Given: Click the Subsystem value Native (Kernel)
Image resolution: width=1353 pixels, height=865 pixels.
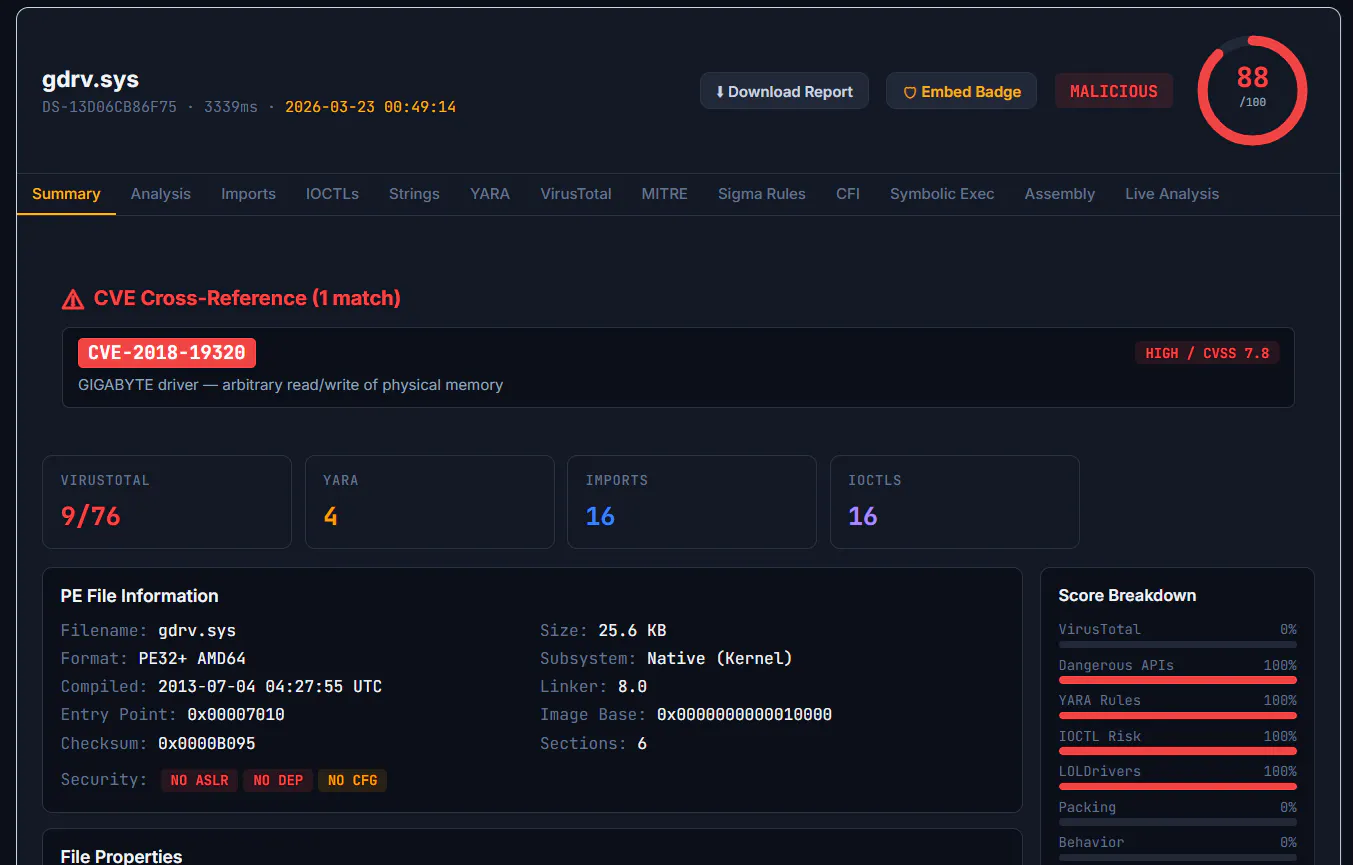Looking at the screenshot, I should 720,659.
